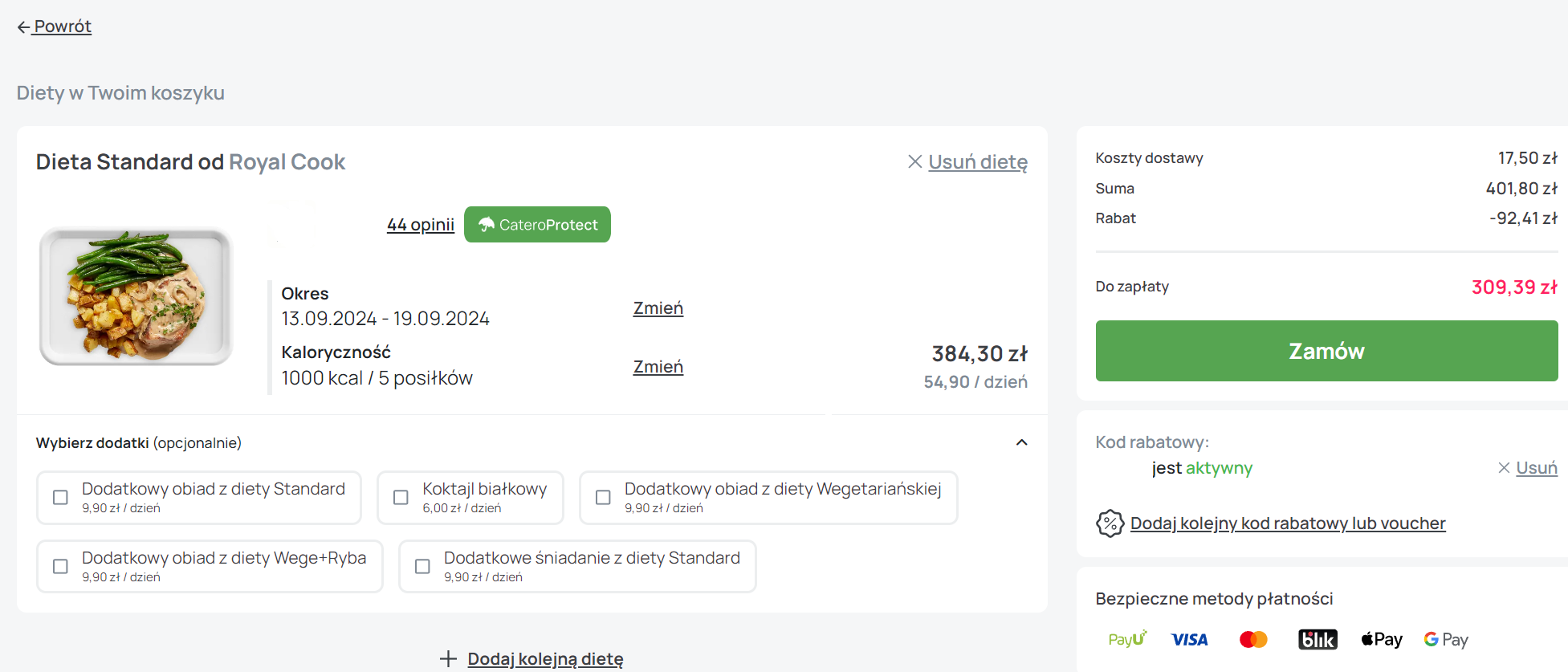
Task: Collapse the Wybierz dodatki section chevron
Action: click(x=1021, y=443)
